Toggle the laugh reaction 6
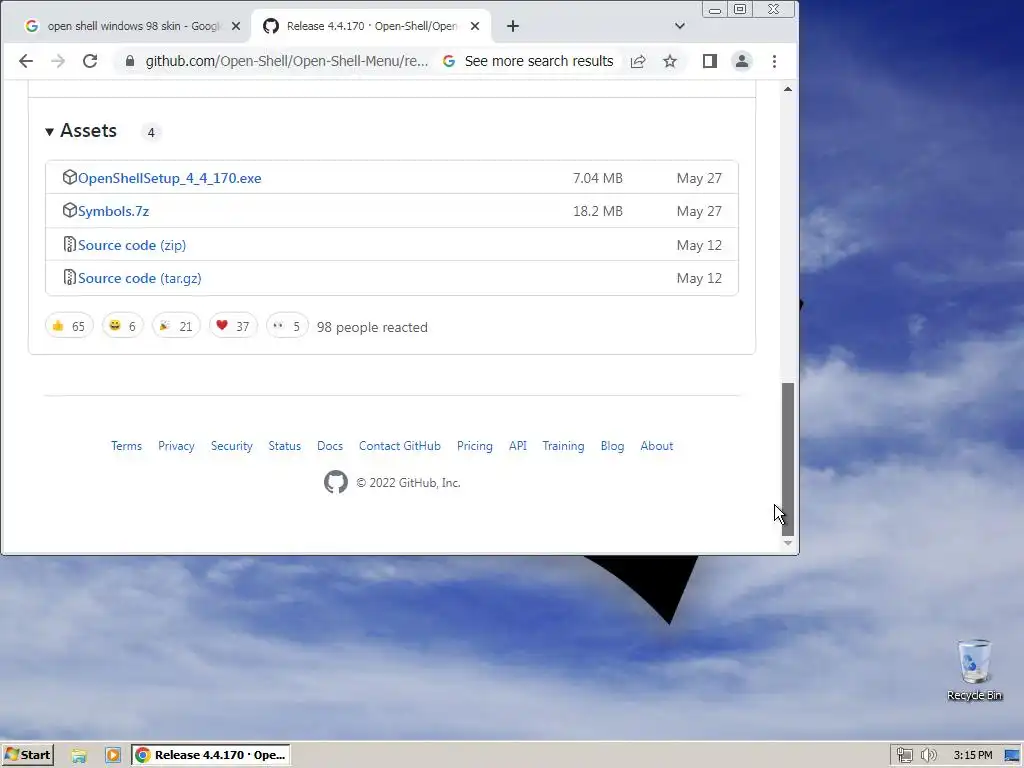This screenshot has height=768, width=1024. (123, 326)
